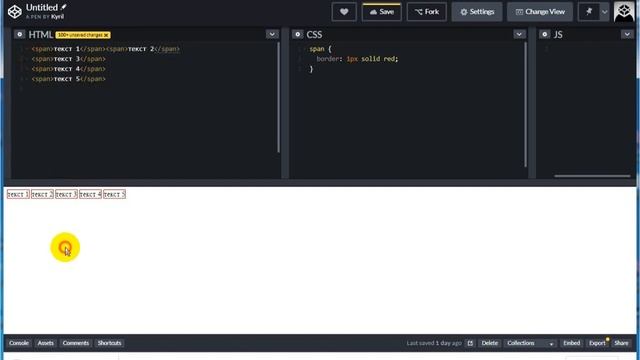
Task: Fork this pen
Action: 427,12
